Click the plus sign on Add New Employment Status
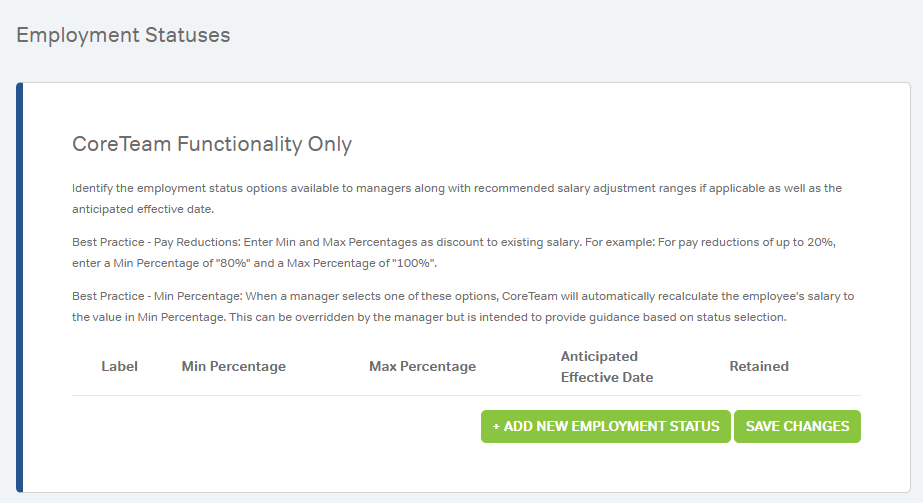 [x=496, y=426]
